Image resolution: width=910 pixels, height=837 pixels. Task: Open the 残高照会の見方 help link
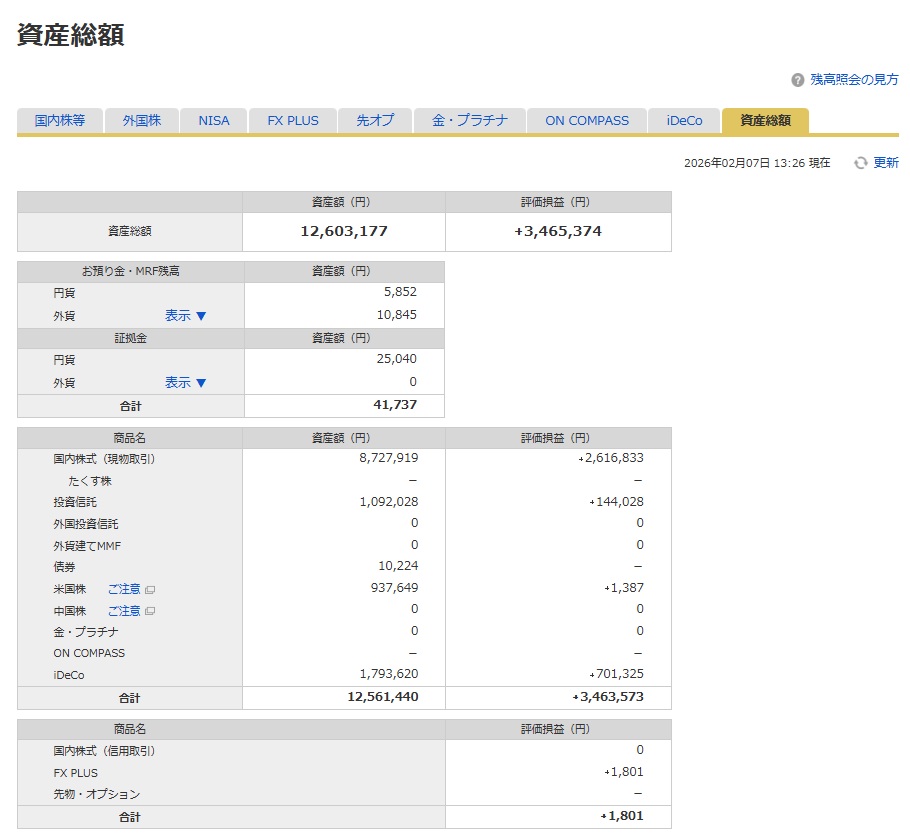tap(853, 80)
